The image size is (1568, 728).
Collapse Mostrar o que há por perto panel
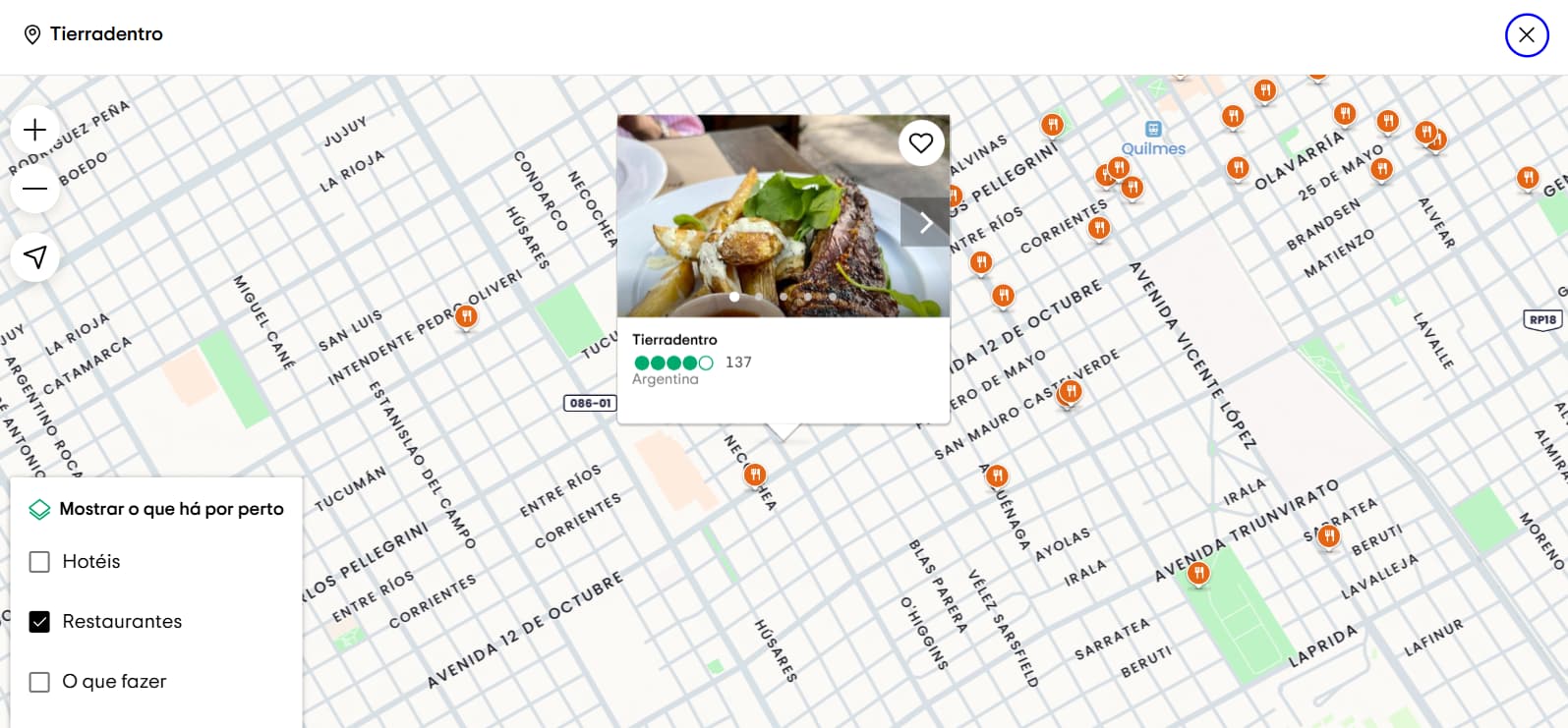click(156, 509)
